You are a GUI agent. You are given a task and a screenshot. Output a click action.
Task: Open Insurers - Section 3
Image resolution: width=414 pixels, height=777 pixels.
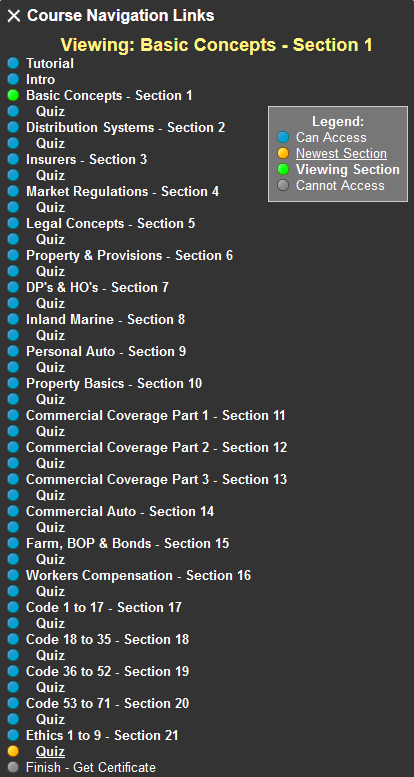coord(86,160)
